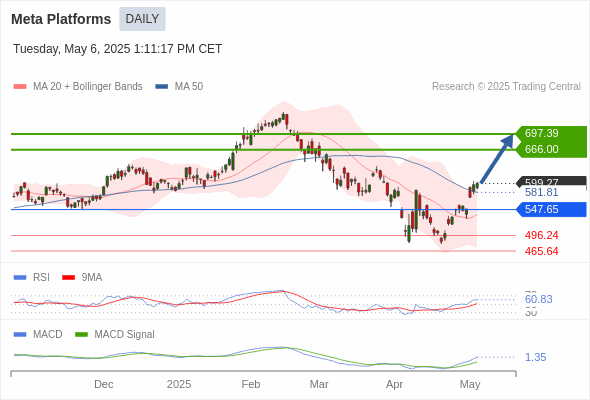
Task: Click the RSI blue legend marker
Action: coord(20,278)
